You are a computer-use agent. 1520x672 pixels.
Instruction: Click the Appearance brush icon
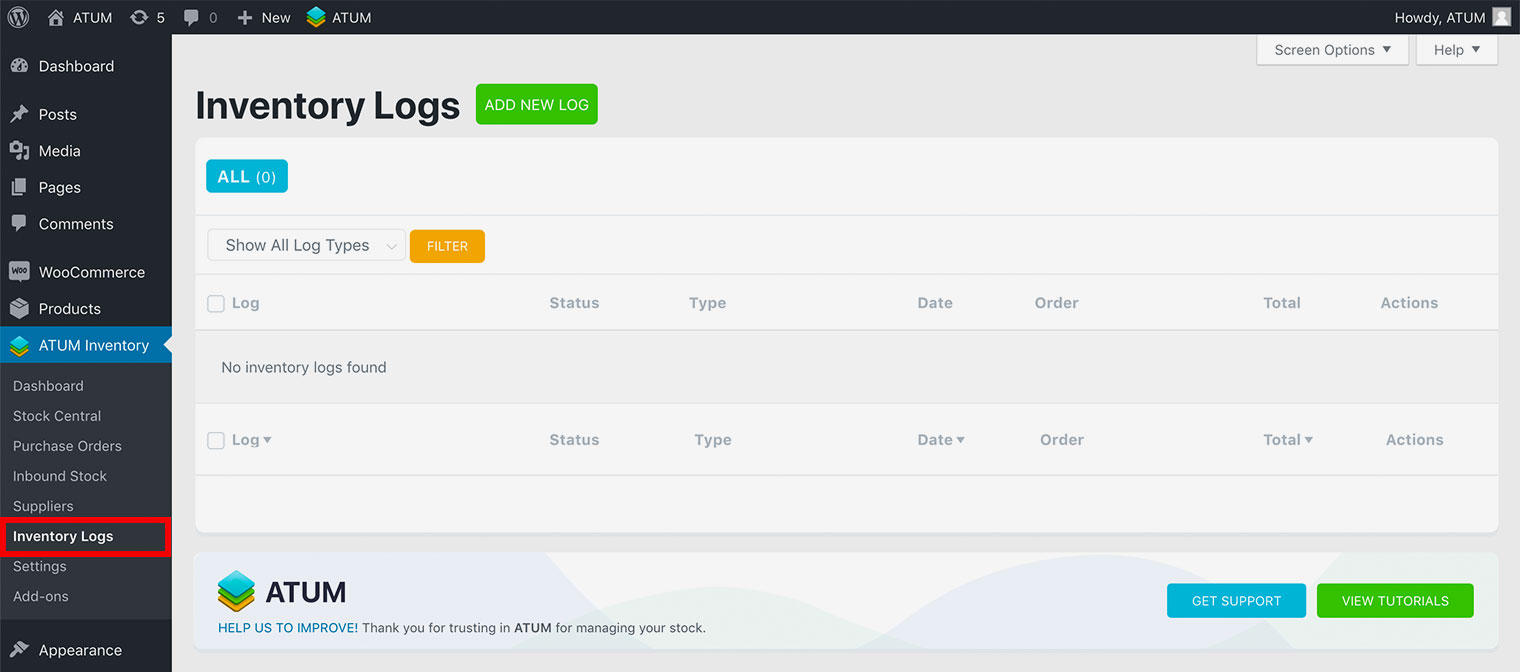click(19, 650)
